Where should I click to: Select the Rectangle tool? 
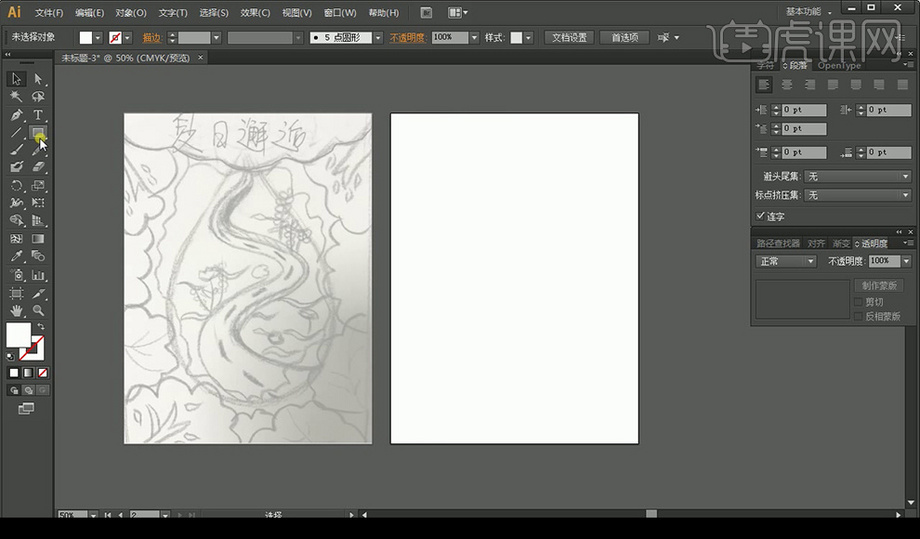[x=38, y=132]
